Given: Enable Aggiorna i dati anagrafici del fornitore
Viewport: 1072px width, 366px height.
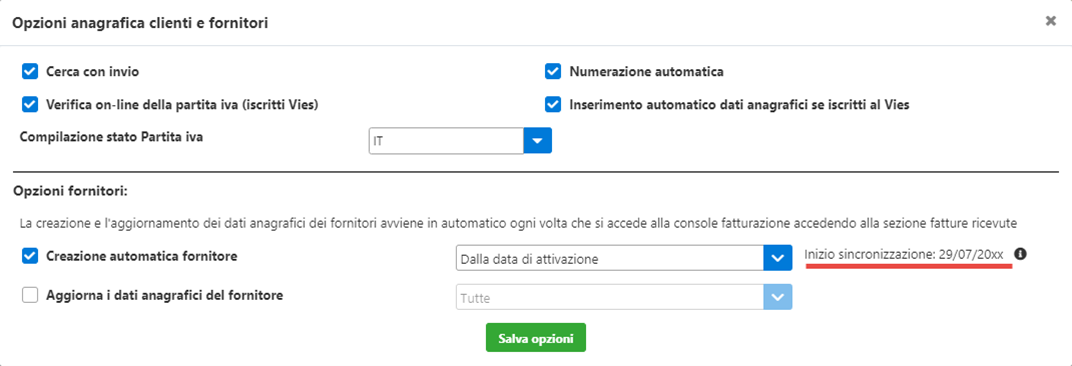Looking at the screenshot, I should click(x=29, y=296).
